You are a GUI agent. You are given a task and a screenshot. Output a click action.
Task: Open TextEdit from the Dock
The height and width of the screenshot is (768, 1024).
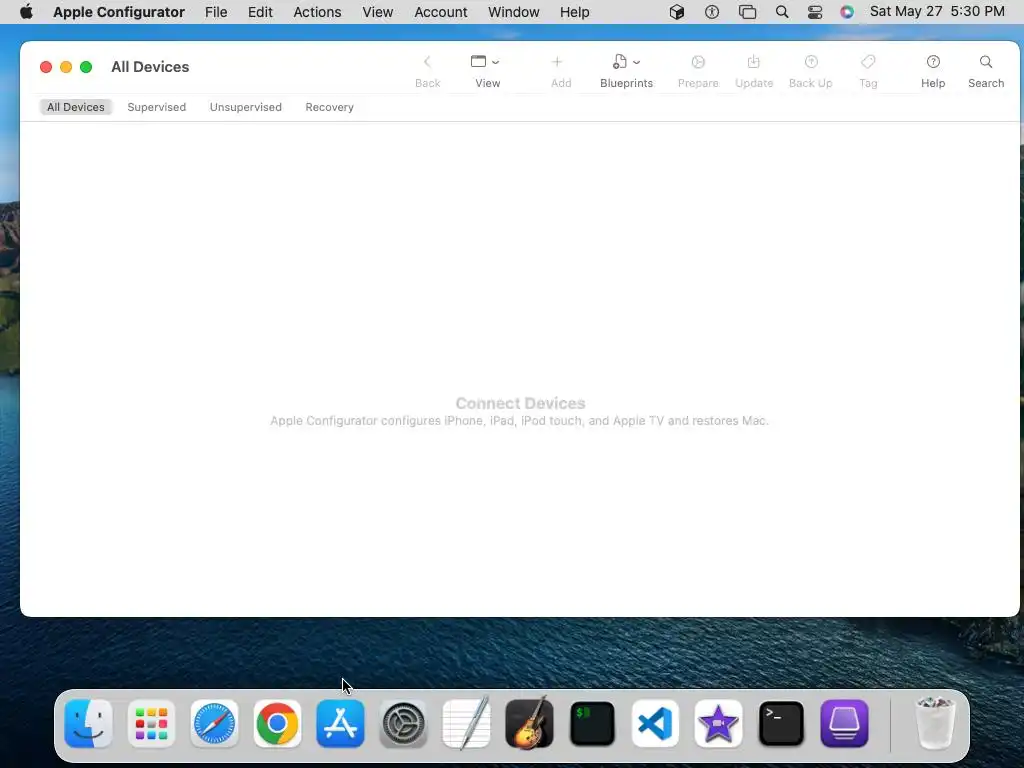coord(466,724)
